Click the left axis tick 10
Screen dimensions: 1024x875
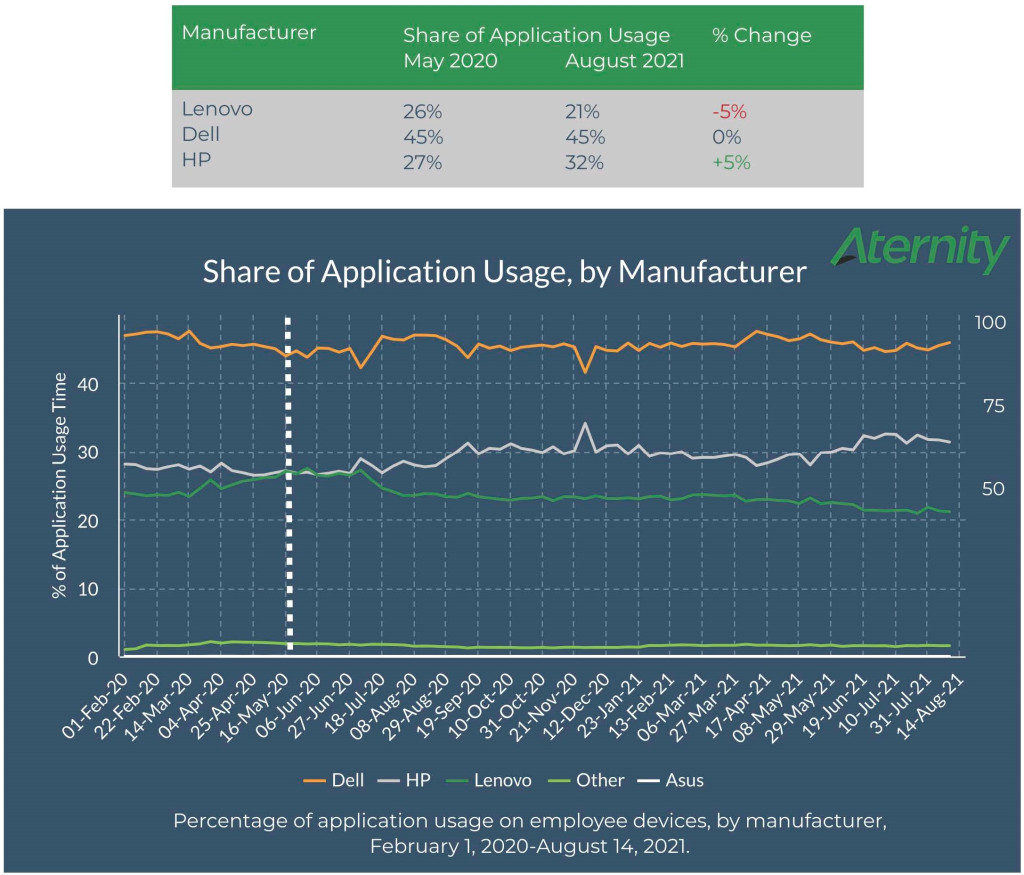click(x=88, y=590)
